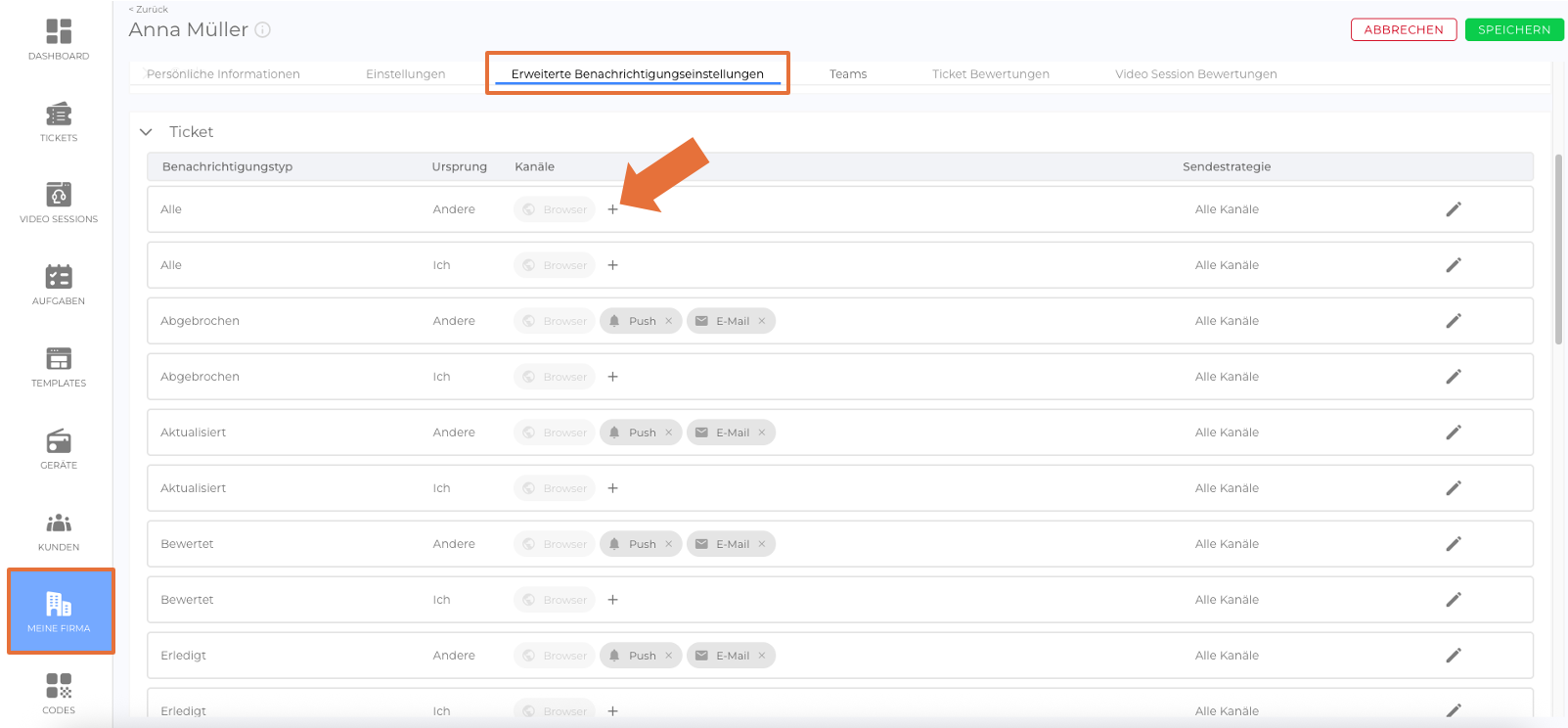
Task: Open Video Sessions in the sidebar
Action: point(59,203)
